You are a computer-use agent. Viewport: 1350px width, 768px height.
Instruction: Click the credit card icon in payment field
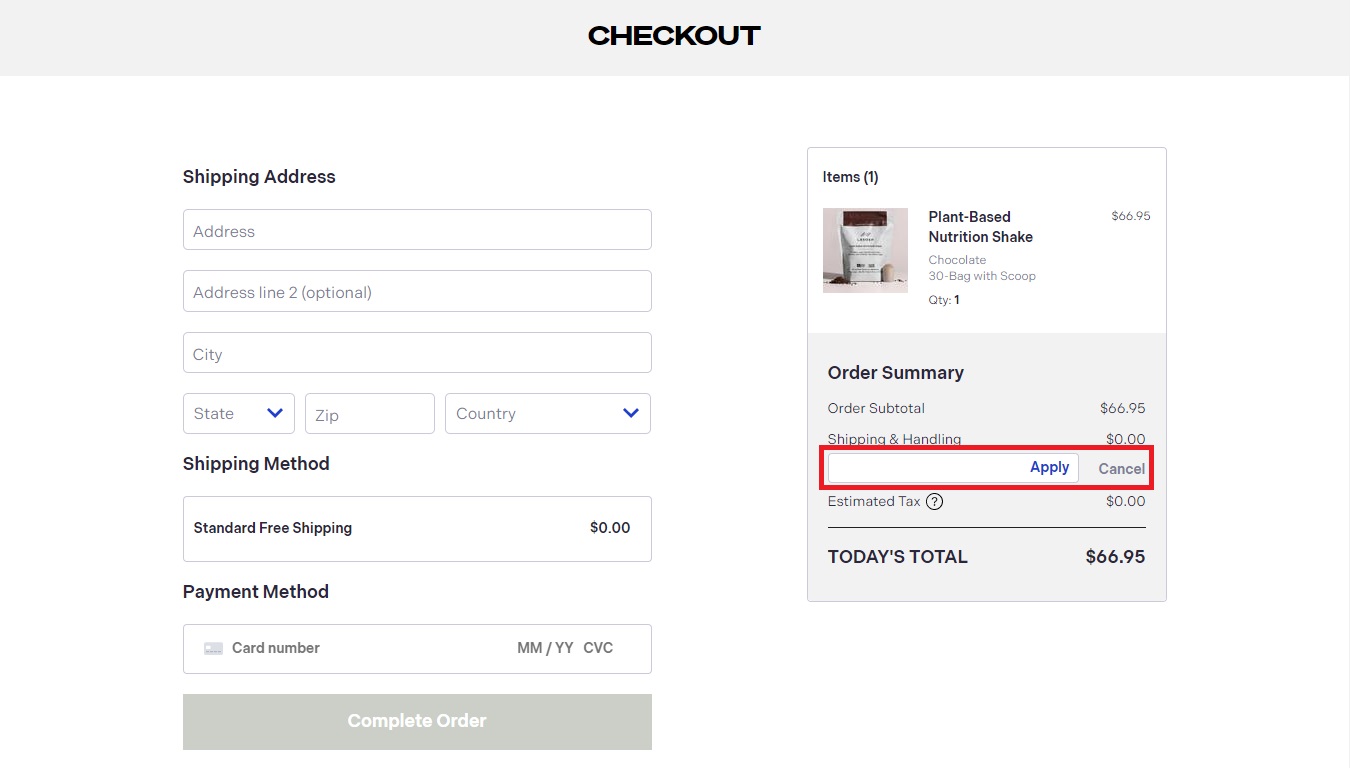pos(213,648)
